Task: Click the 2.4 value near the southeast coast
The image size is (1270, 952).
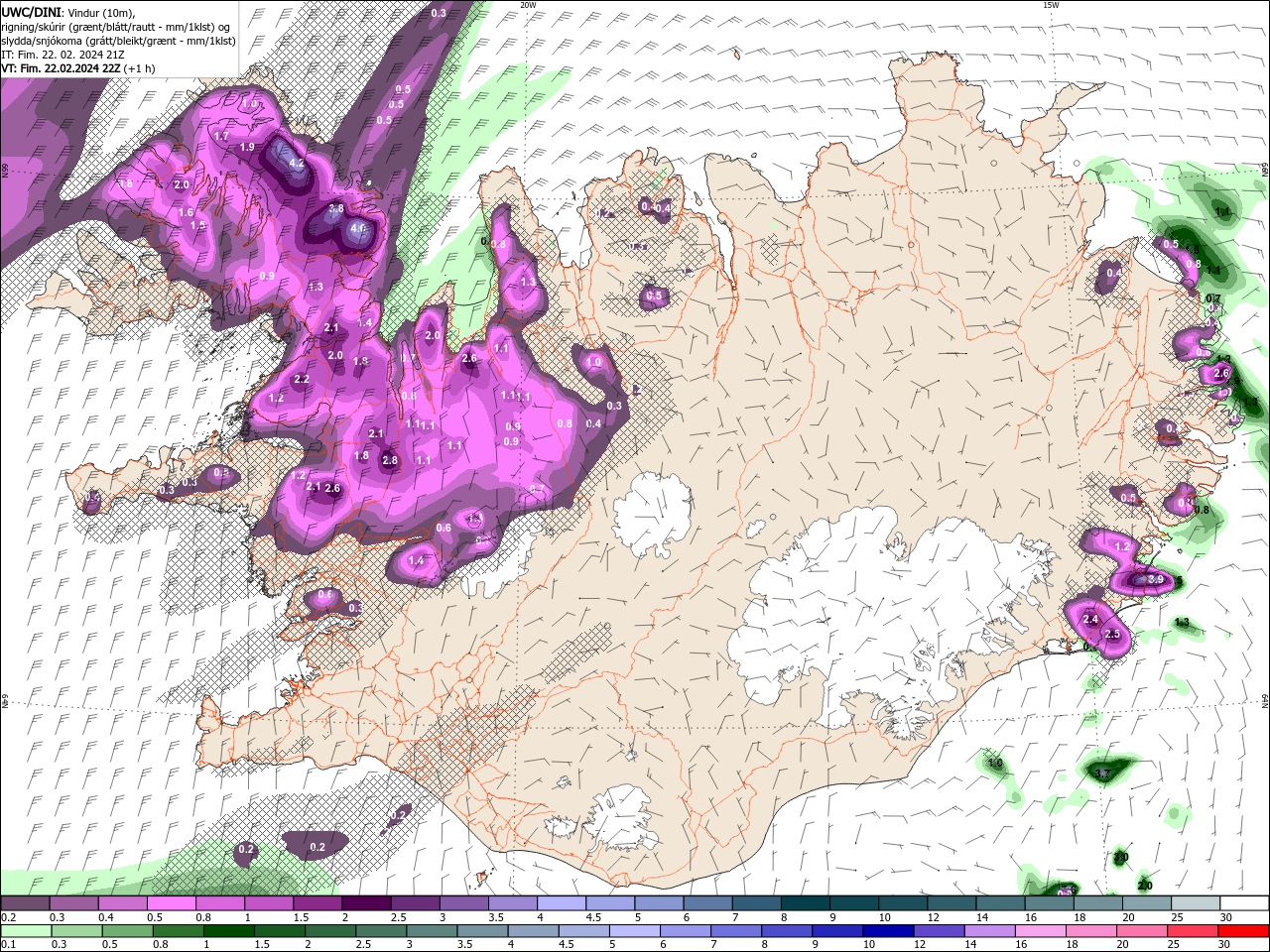Action: pyautogui.click(x=1091, y=621)
